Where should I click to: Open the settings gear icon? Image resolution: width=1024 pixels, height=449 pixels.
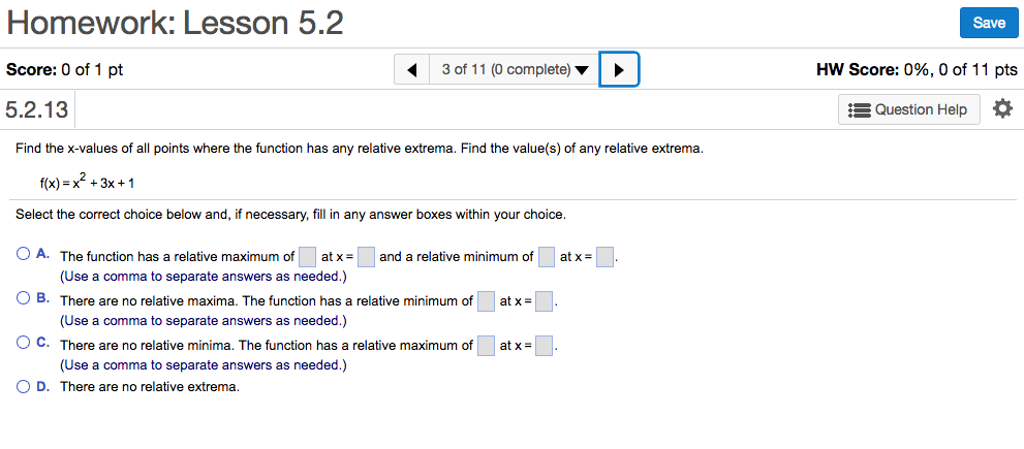(1003, 109)
